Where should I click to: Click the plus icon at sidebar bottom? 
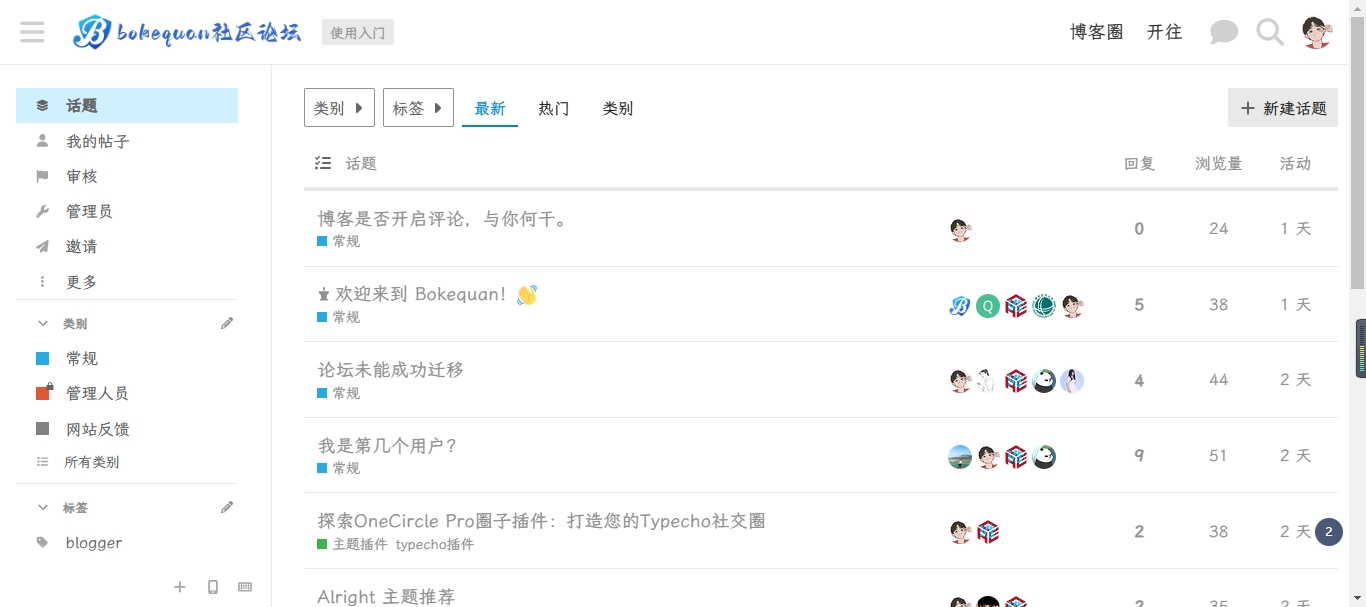coord(180,587)
